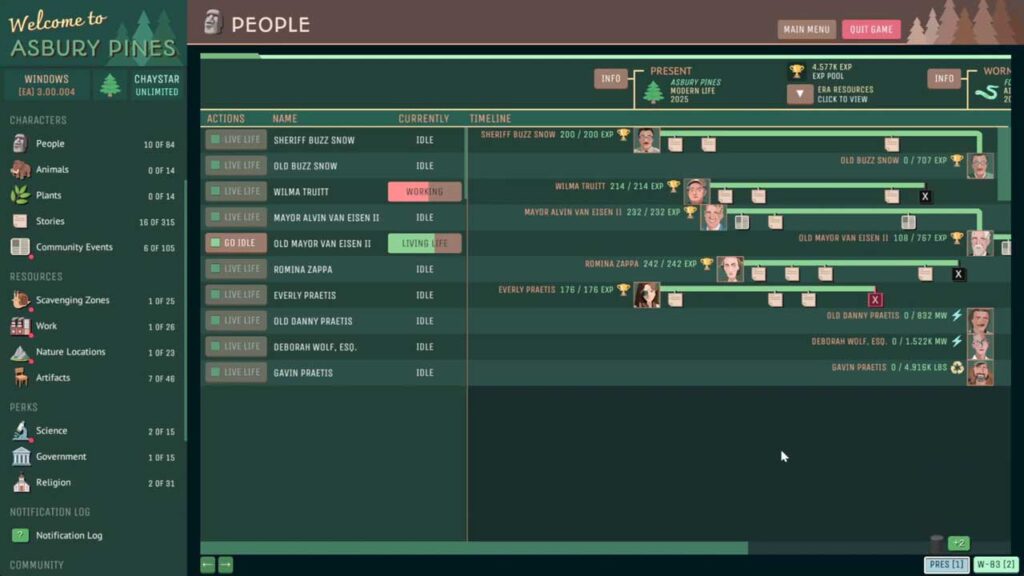Click the Scavenging Zones snail icon

(x=20, y=300)
